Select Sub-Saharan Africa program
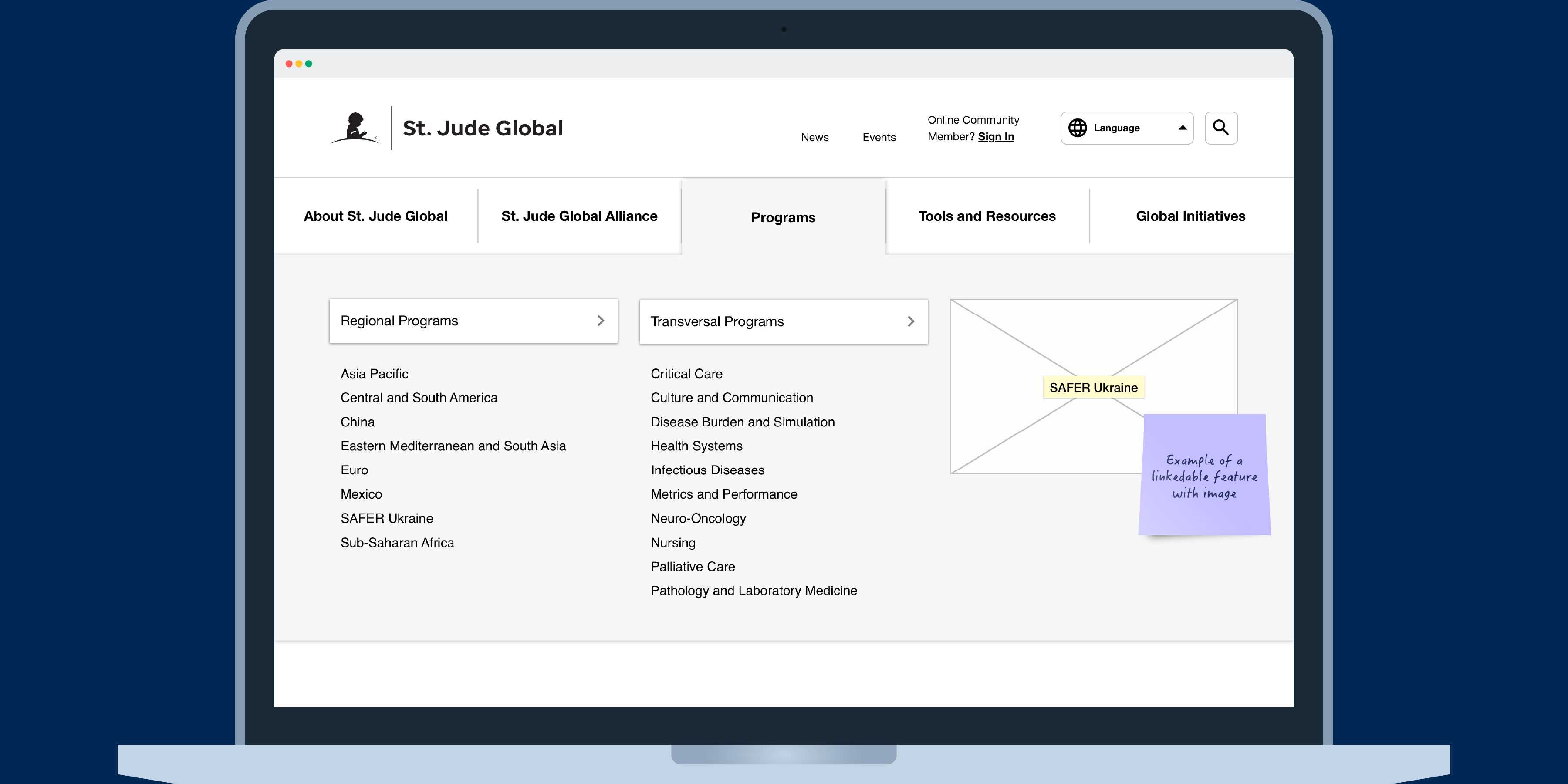The image size is (1568, 784). click(397, 543)
